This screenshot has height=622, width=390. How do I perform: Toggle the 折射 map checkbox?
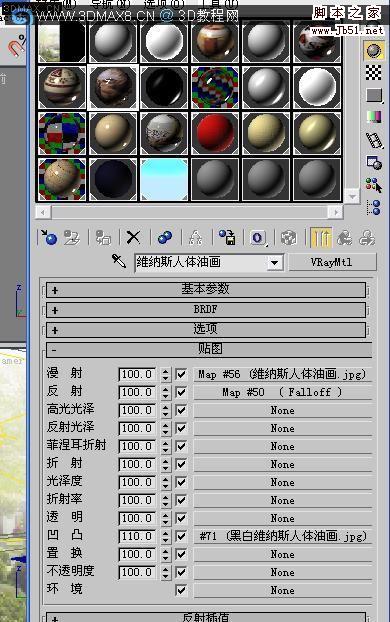pyautogui.click(x=181, y=464)
